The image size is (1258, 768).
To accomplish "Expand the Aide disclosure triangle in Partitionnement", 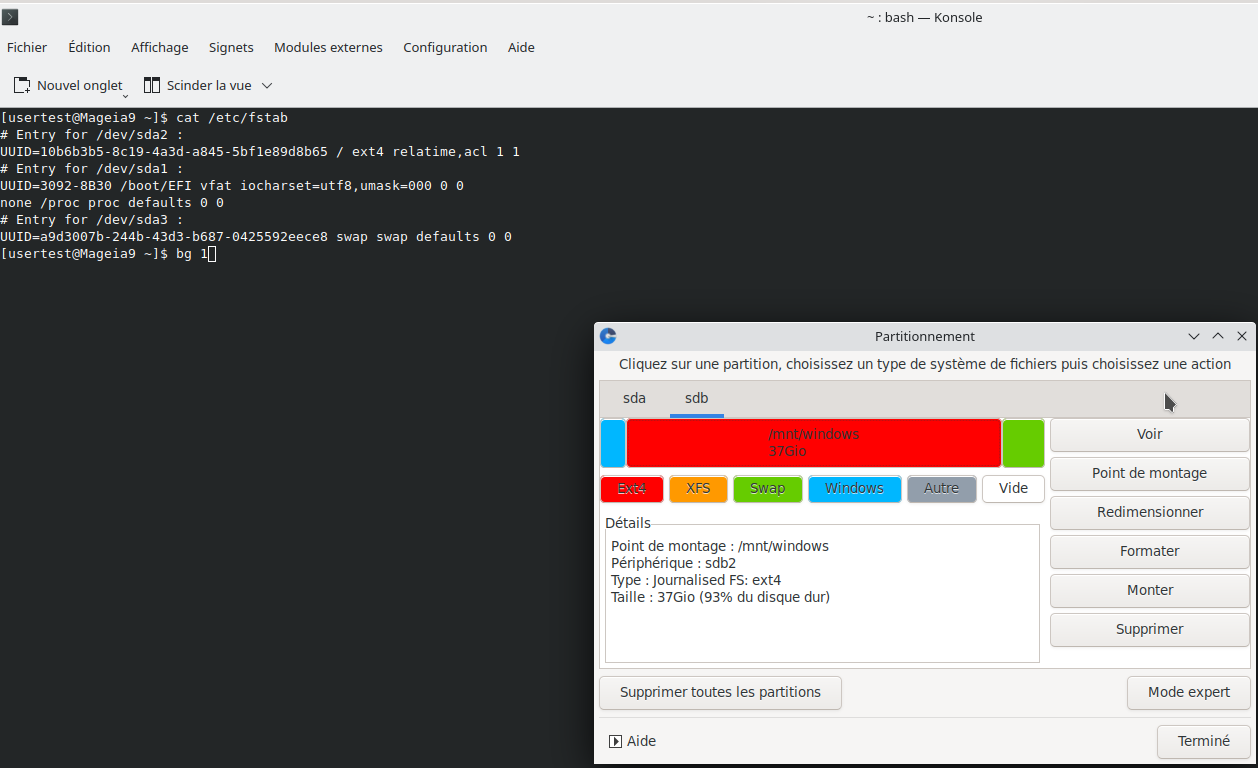I will pyautogui.click(x=615, y=742).
